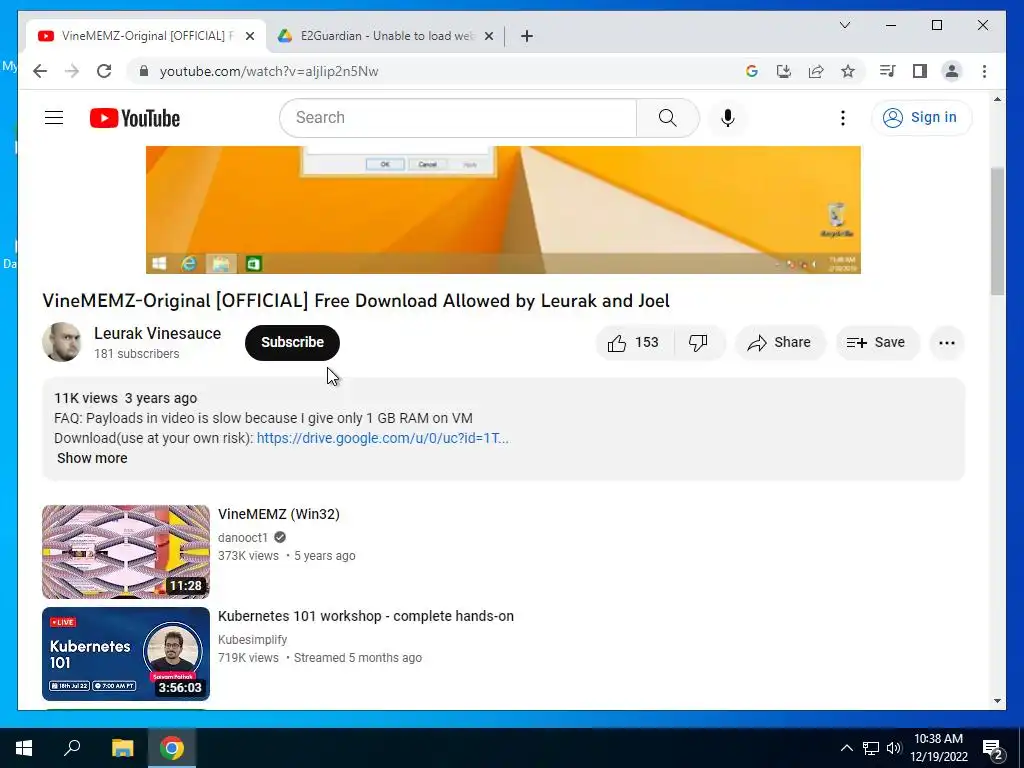
Task: Expand description with Show more
Action: (92, 458)
